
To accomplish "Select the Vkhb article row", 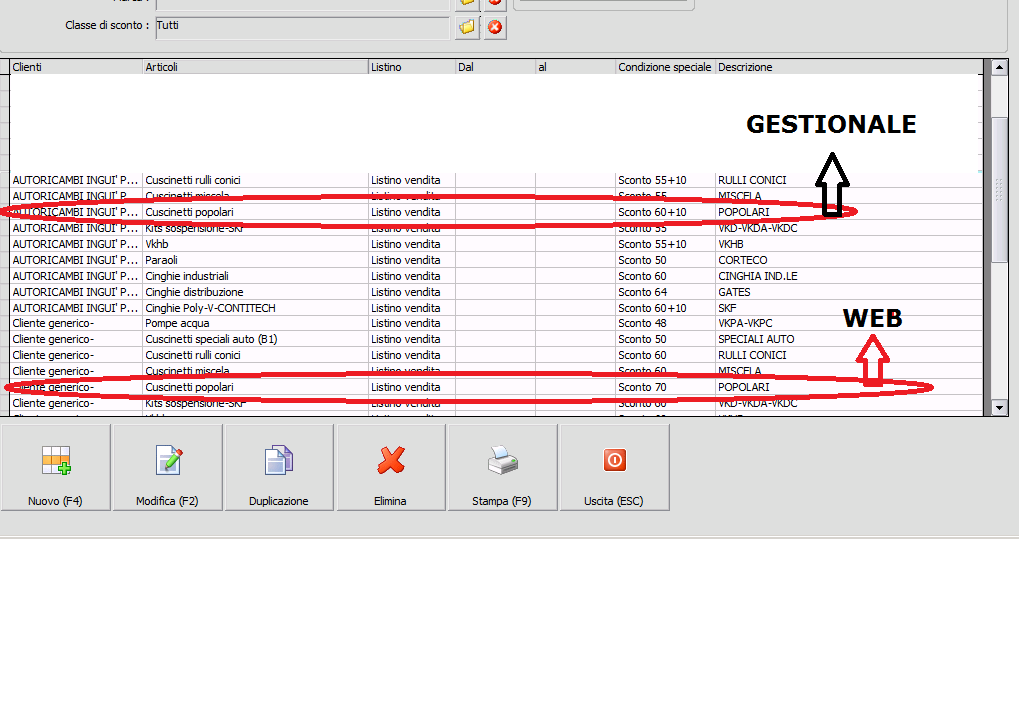I will click(x=496, y=244).
